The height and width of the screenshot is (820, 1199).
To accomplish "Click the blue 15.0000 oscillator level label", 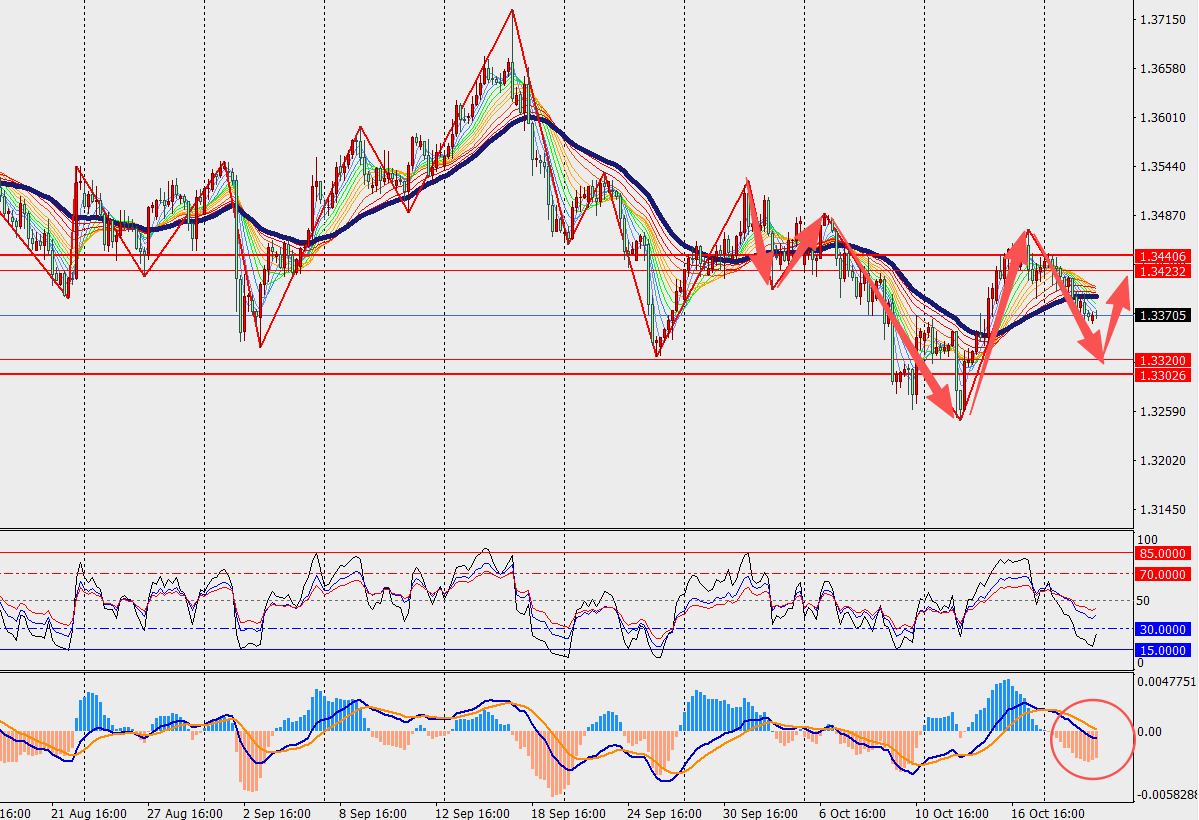I will tap(1162, 650).
